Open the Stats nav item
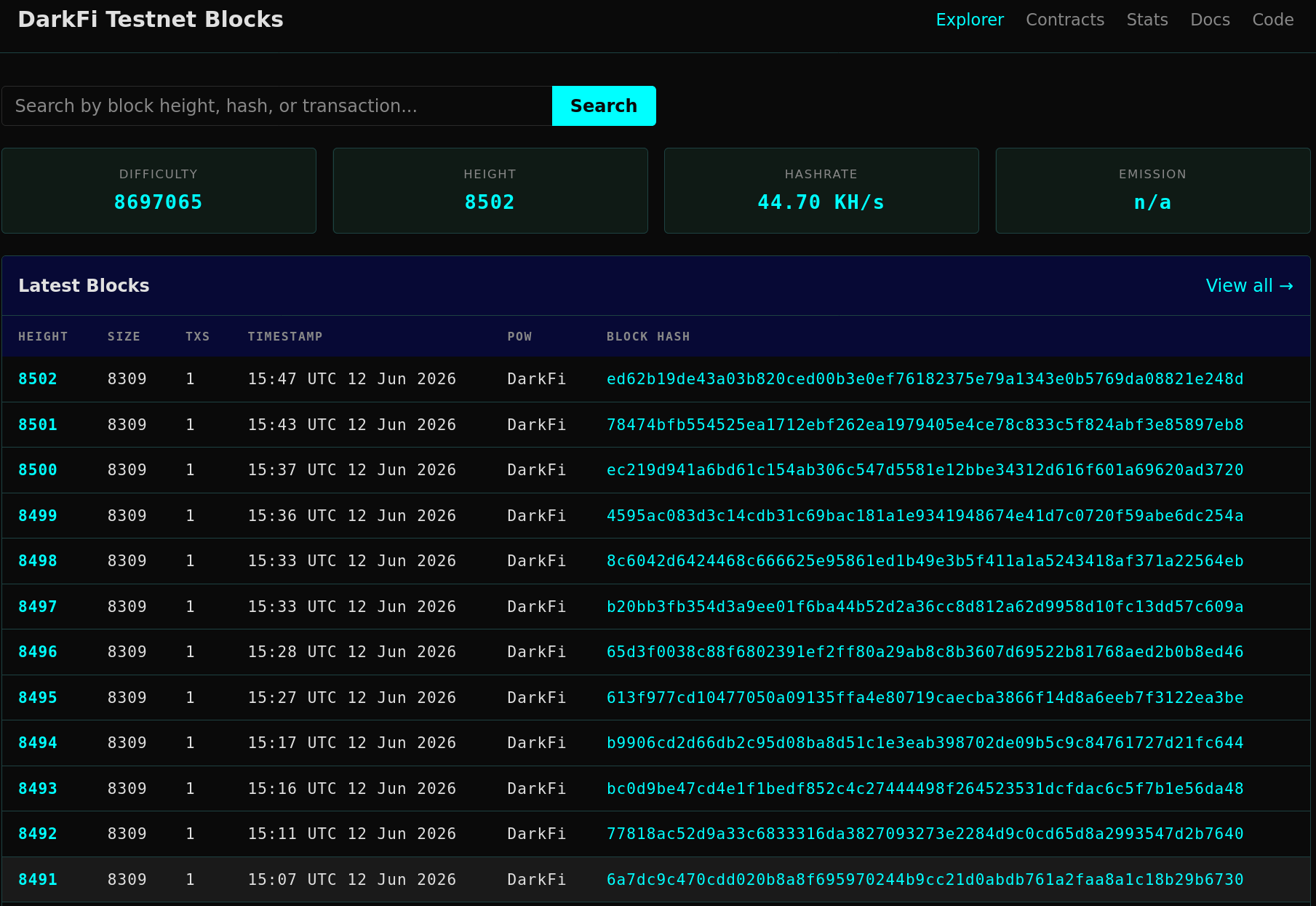 coord(1147,20)
